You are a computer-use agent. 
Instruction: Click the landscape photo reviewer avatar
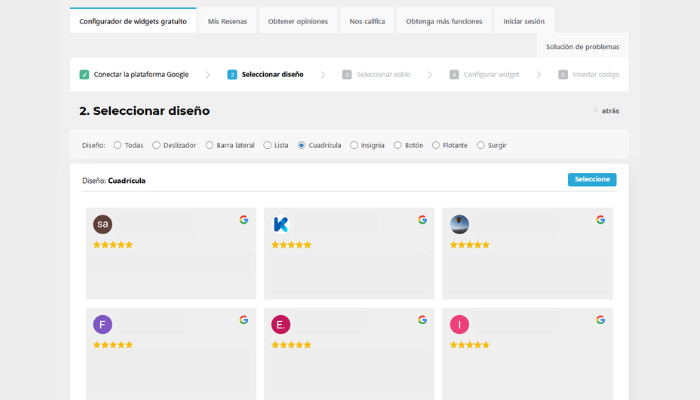(459, 224)
